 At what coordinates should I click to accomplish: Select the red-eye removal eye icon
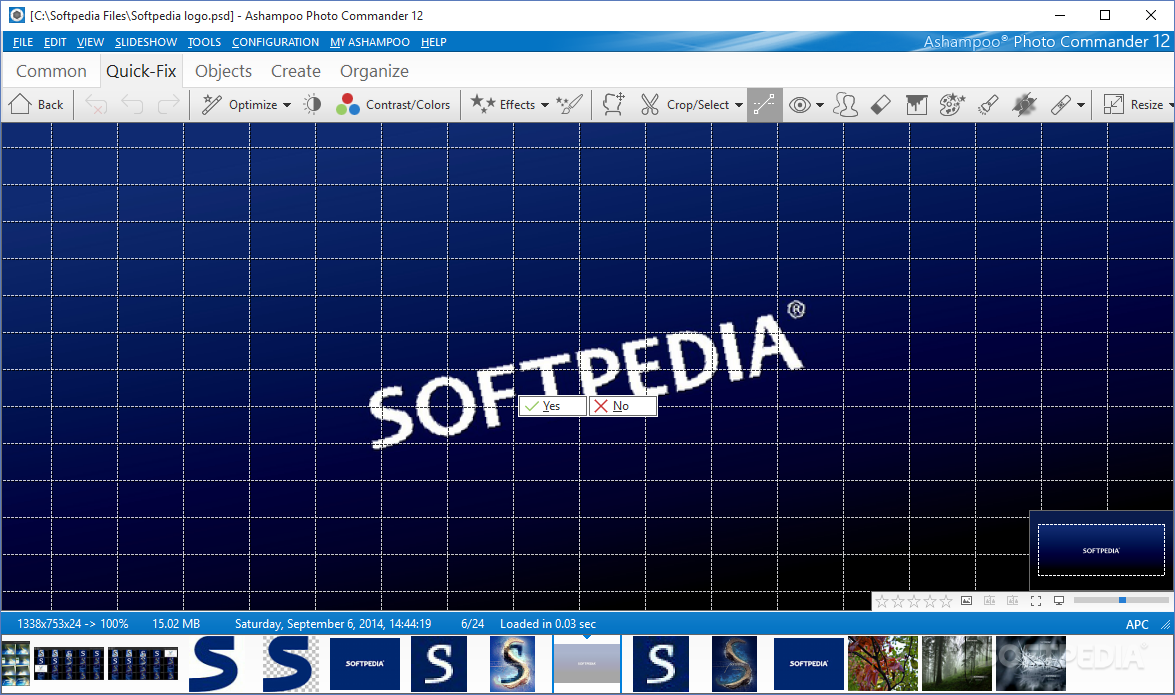(800, 105)
